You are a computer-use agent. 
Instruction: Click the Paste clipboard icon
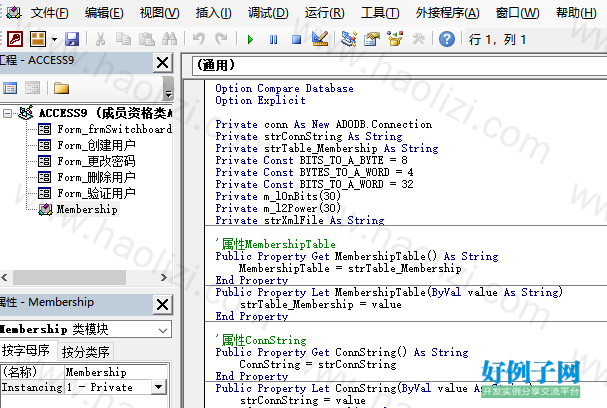(x=147, y=39)
